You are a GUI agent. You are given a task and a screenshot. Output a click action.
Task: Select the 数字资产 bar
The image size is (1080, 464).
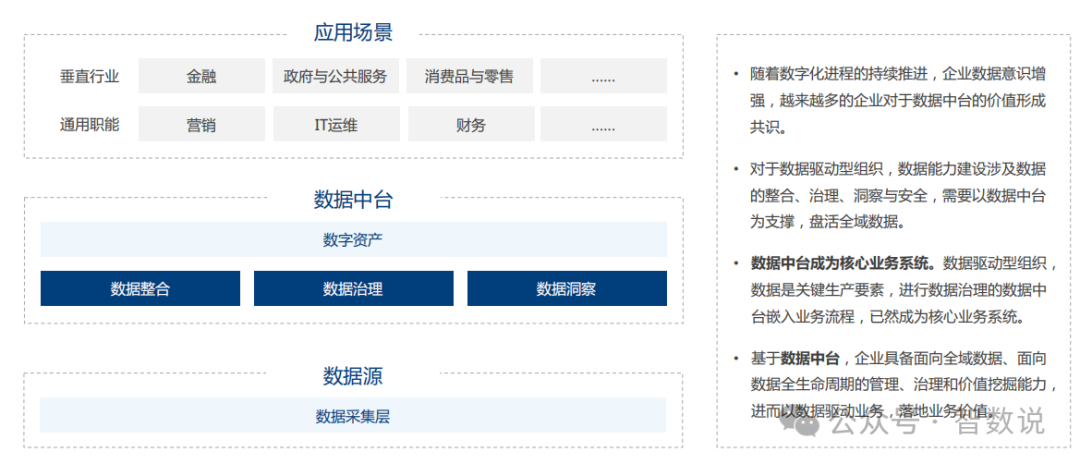[353, 240]
